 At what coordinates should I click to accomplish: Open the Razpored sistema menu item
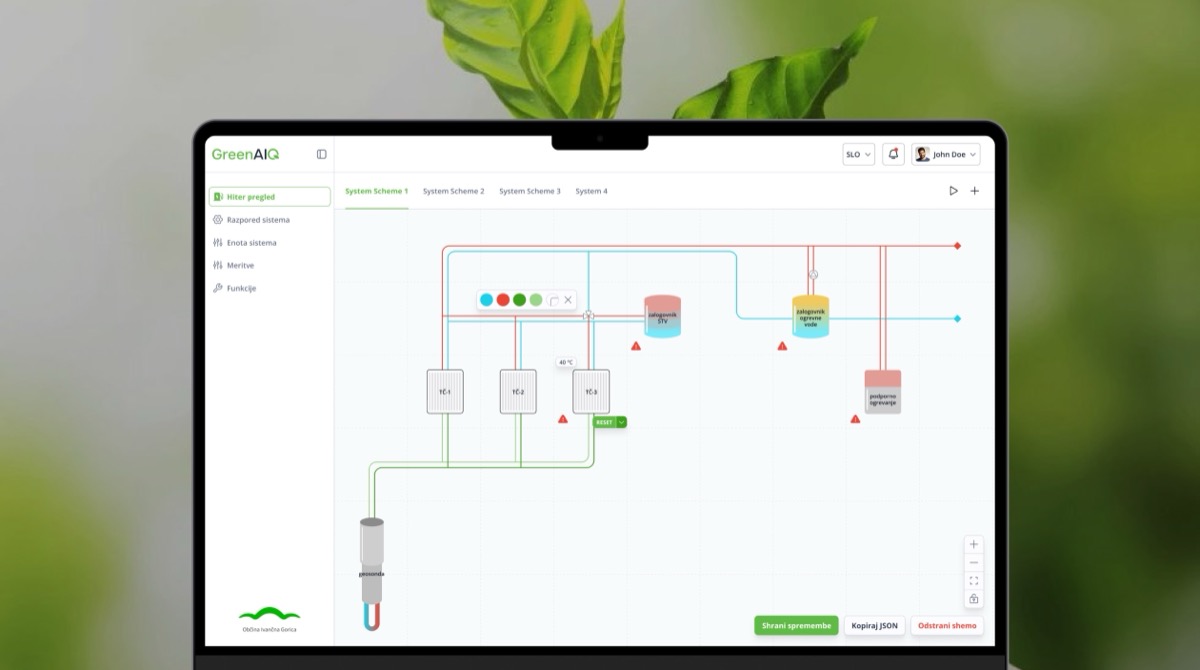pyautogui.click(x=257, y=220)
